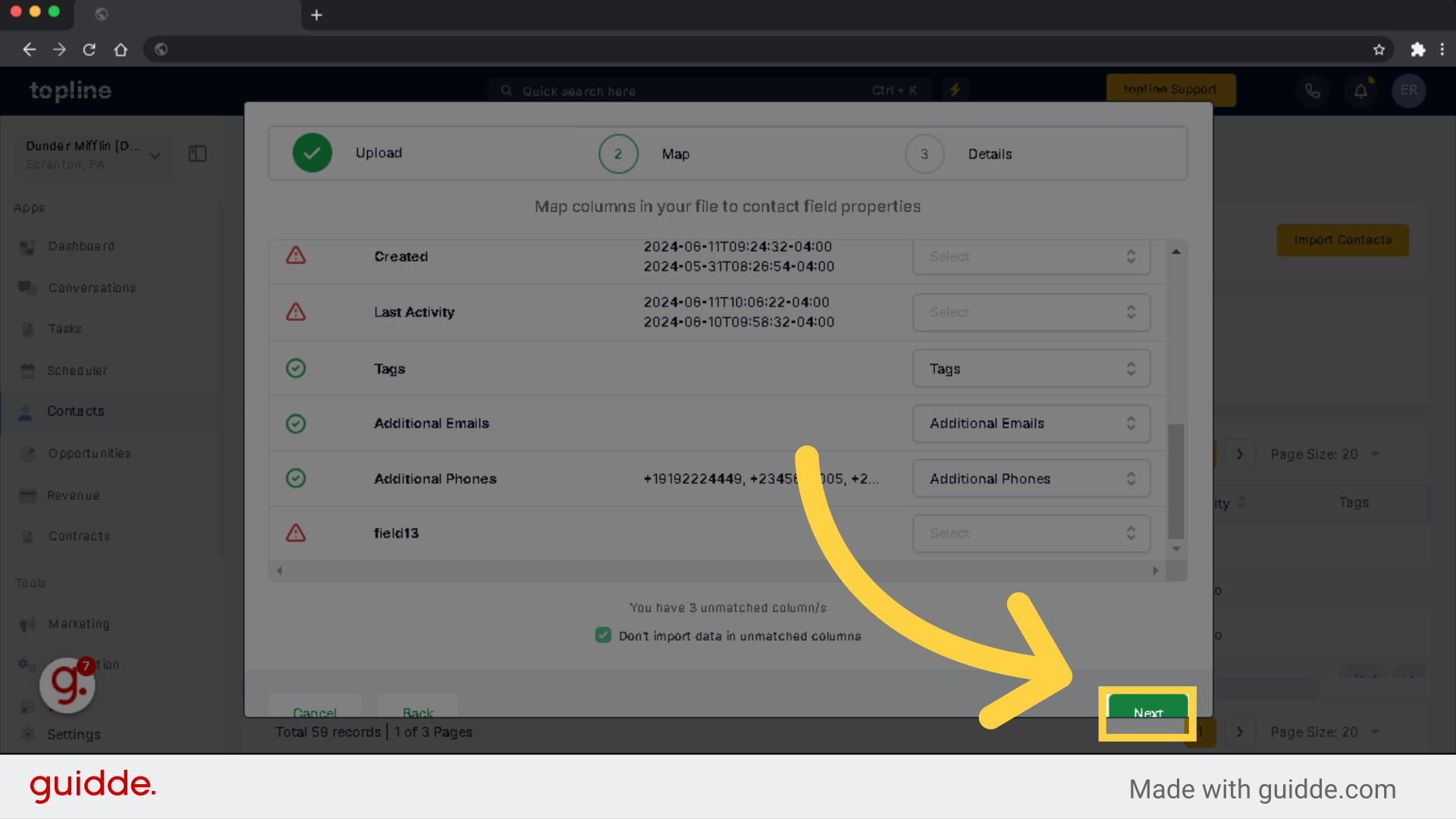Open the Additional Emails field dropdown
This screenshot has height=819, width=1456.
pyautogui.click(x=1030, y=422)
